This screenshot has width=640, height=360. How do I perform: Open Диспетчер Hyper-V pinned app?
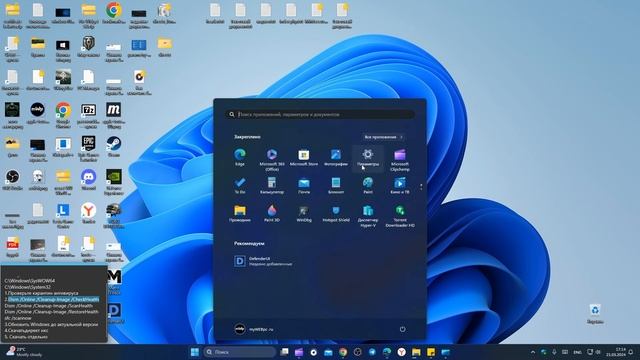click(x=368, y=216)
